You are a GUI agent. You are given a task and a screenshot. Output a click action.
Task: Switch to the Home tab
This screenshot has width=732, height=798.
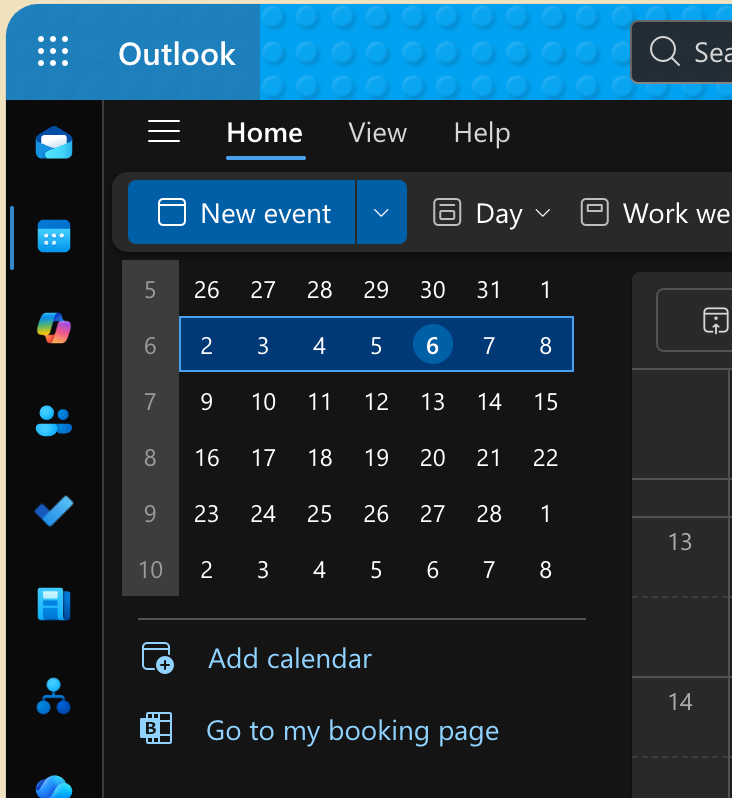[265, 133]
